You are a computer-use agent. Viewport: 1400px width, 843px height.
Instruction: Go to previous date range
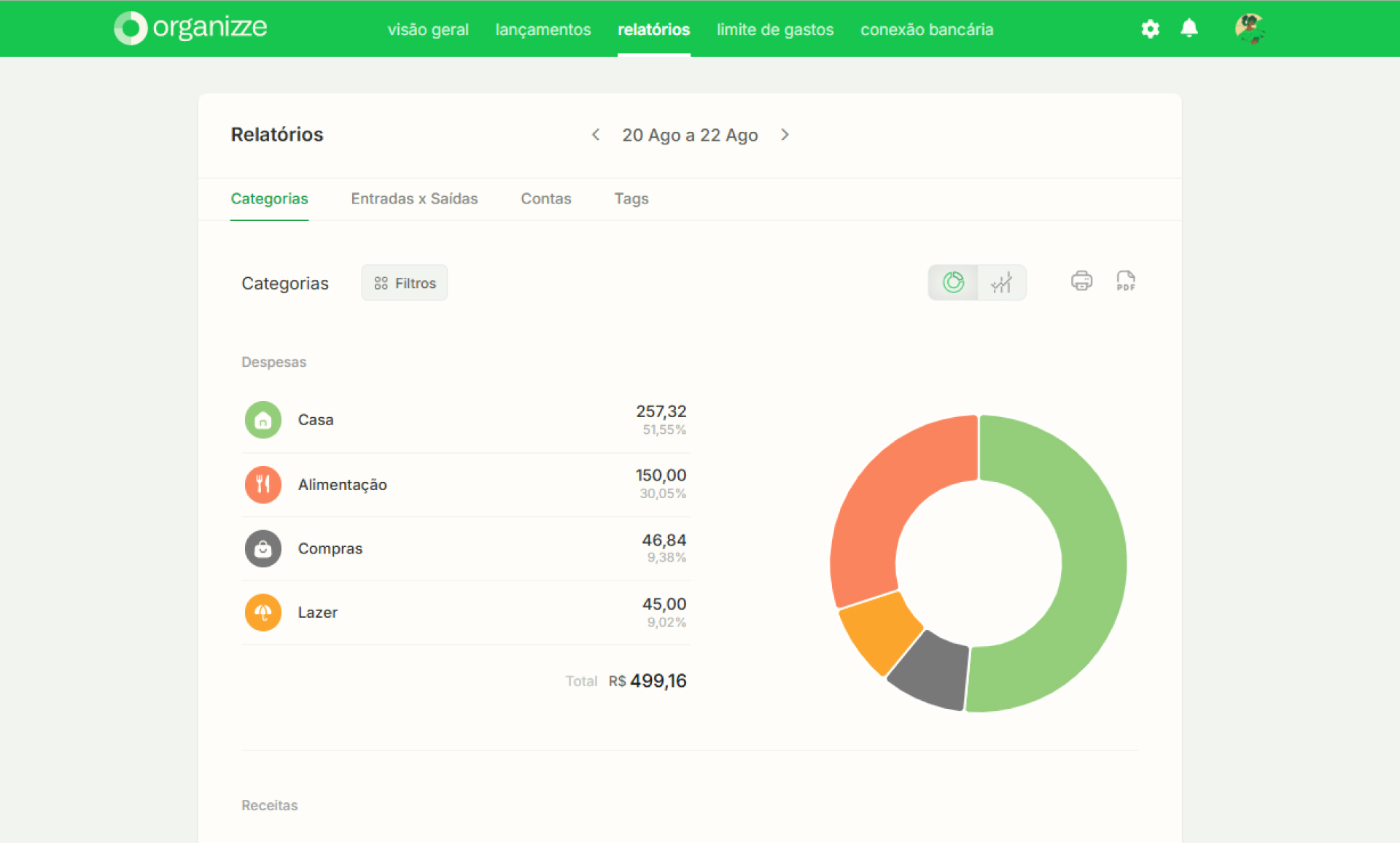(596, 135)
